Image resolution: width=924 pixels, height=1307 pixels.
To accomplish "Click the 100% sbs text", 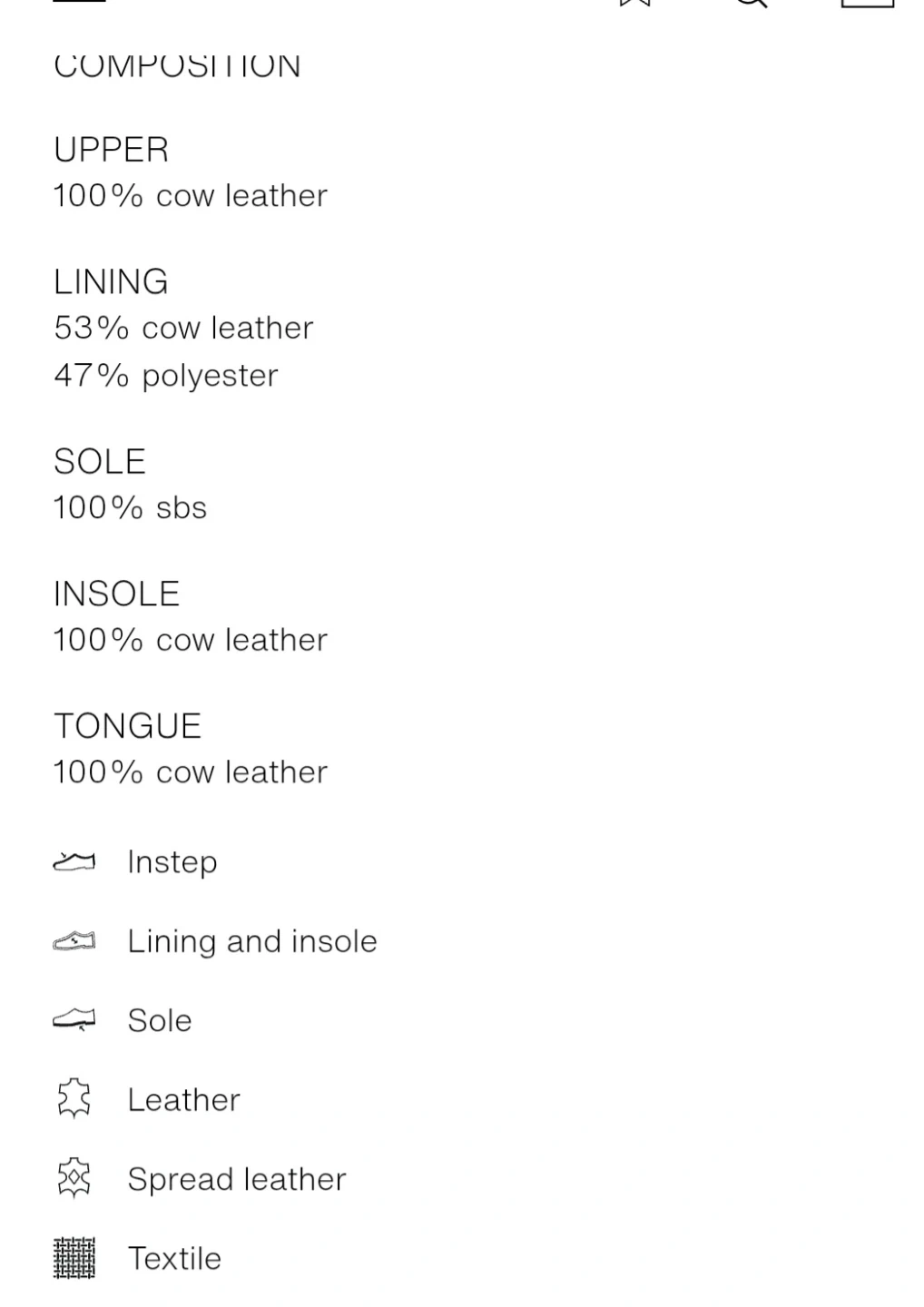I will point(130,507).
